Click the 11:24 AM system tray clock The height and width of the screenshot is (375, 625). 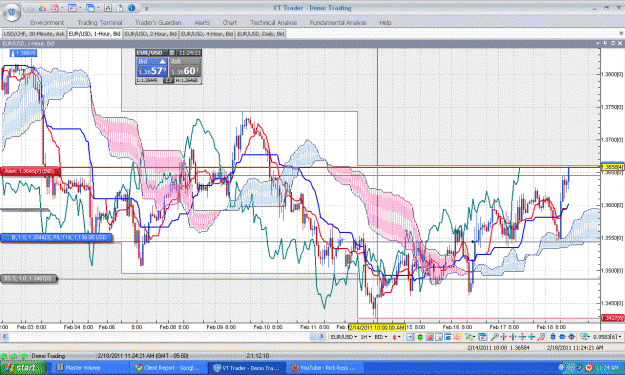(x=607, y=368)
